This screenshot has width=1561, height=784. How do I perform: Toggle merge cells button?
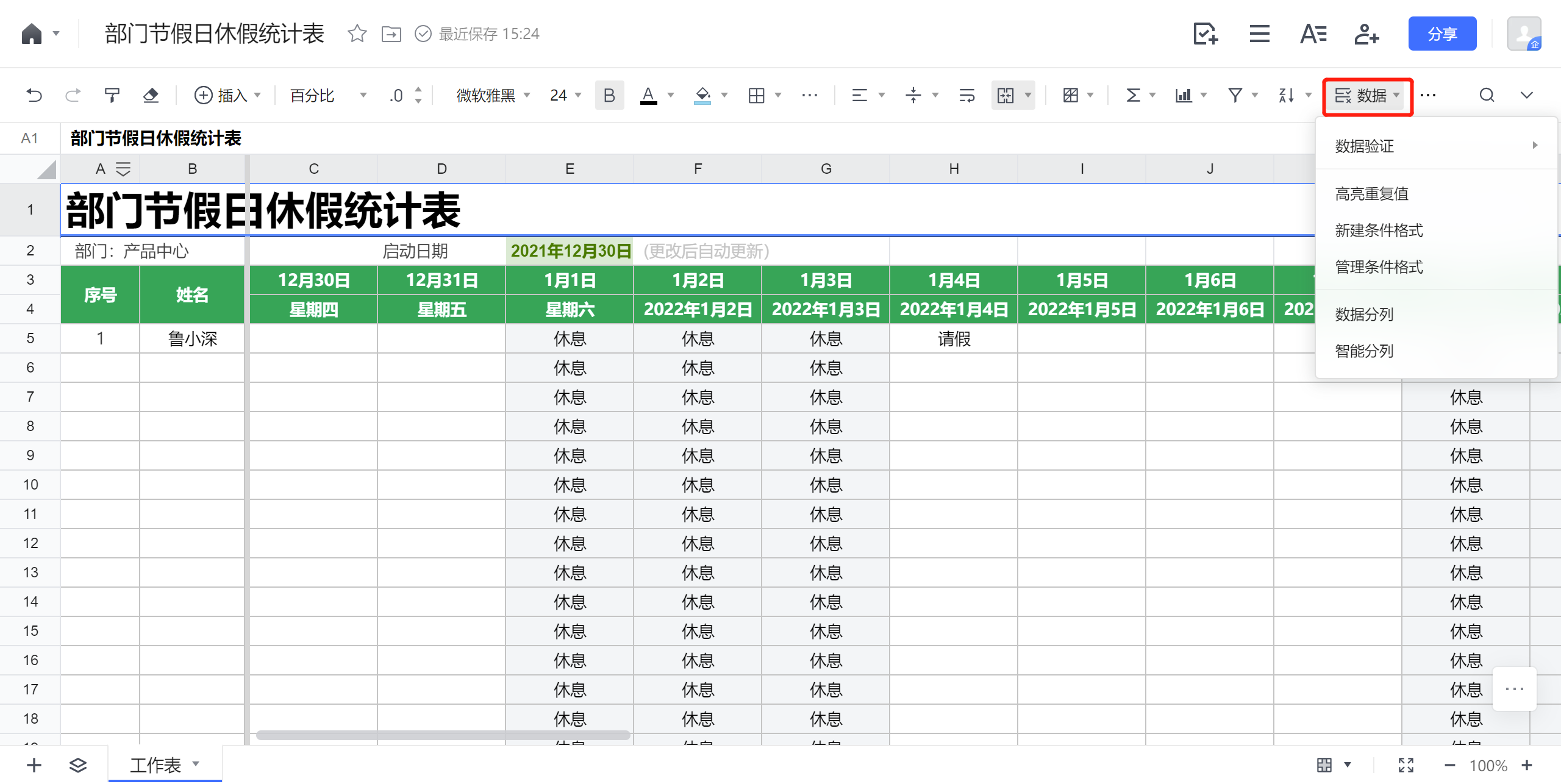(1006, 95)
